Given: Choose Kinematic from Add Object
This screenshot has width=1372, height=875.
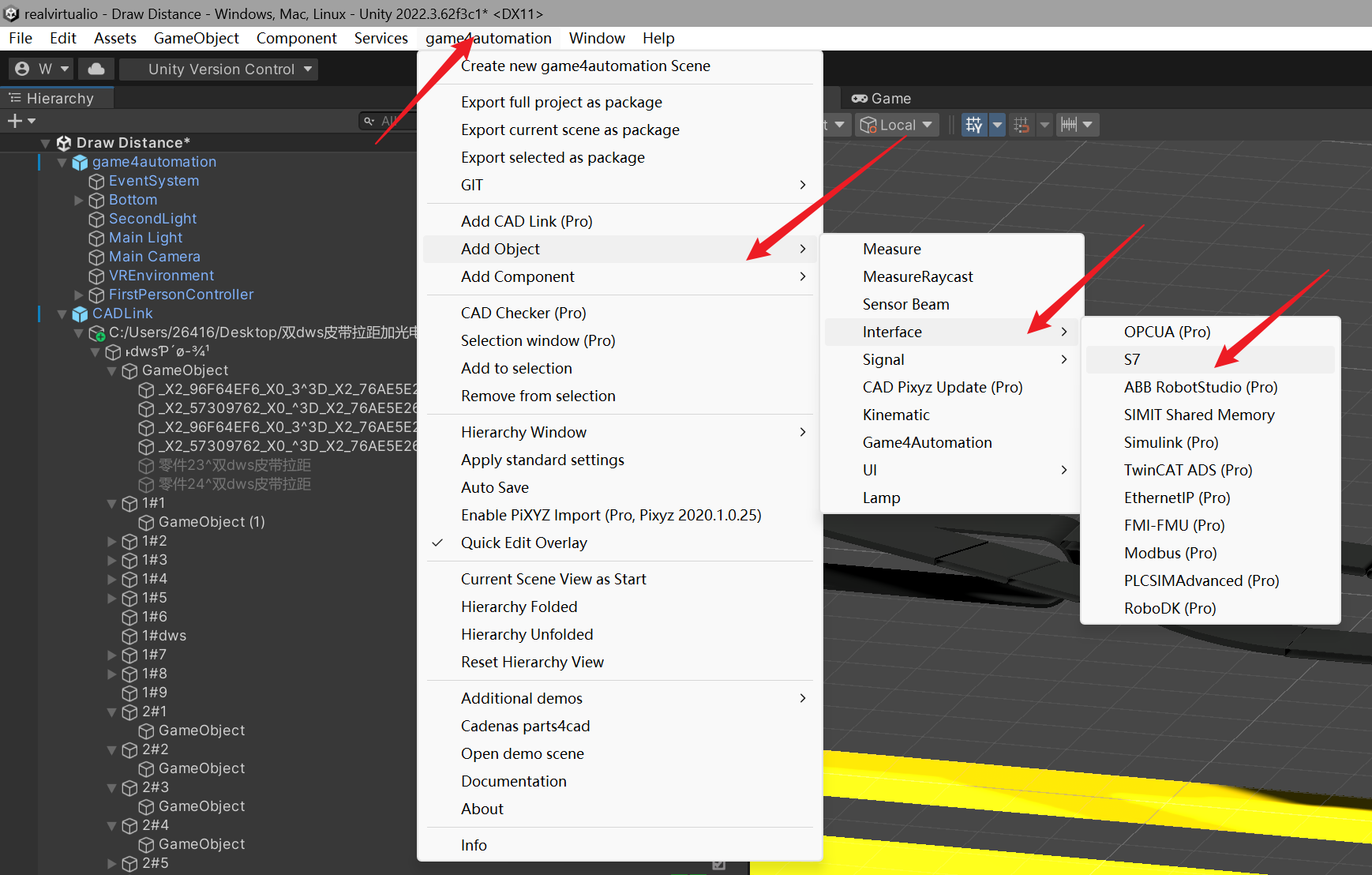Looking at the screenshot, I should point(951,415).
